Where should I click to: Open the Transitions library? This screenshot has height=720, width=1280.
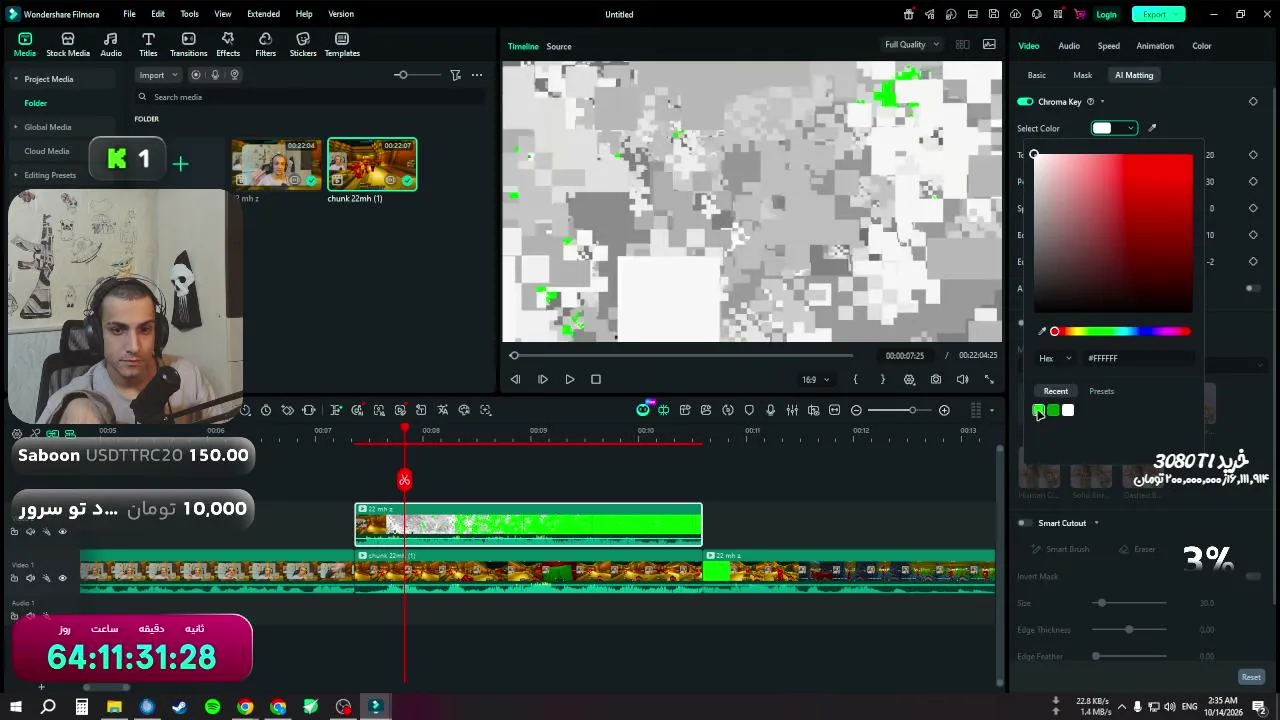point(188,45)
